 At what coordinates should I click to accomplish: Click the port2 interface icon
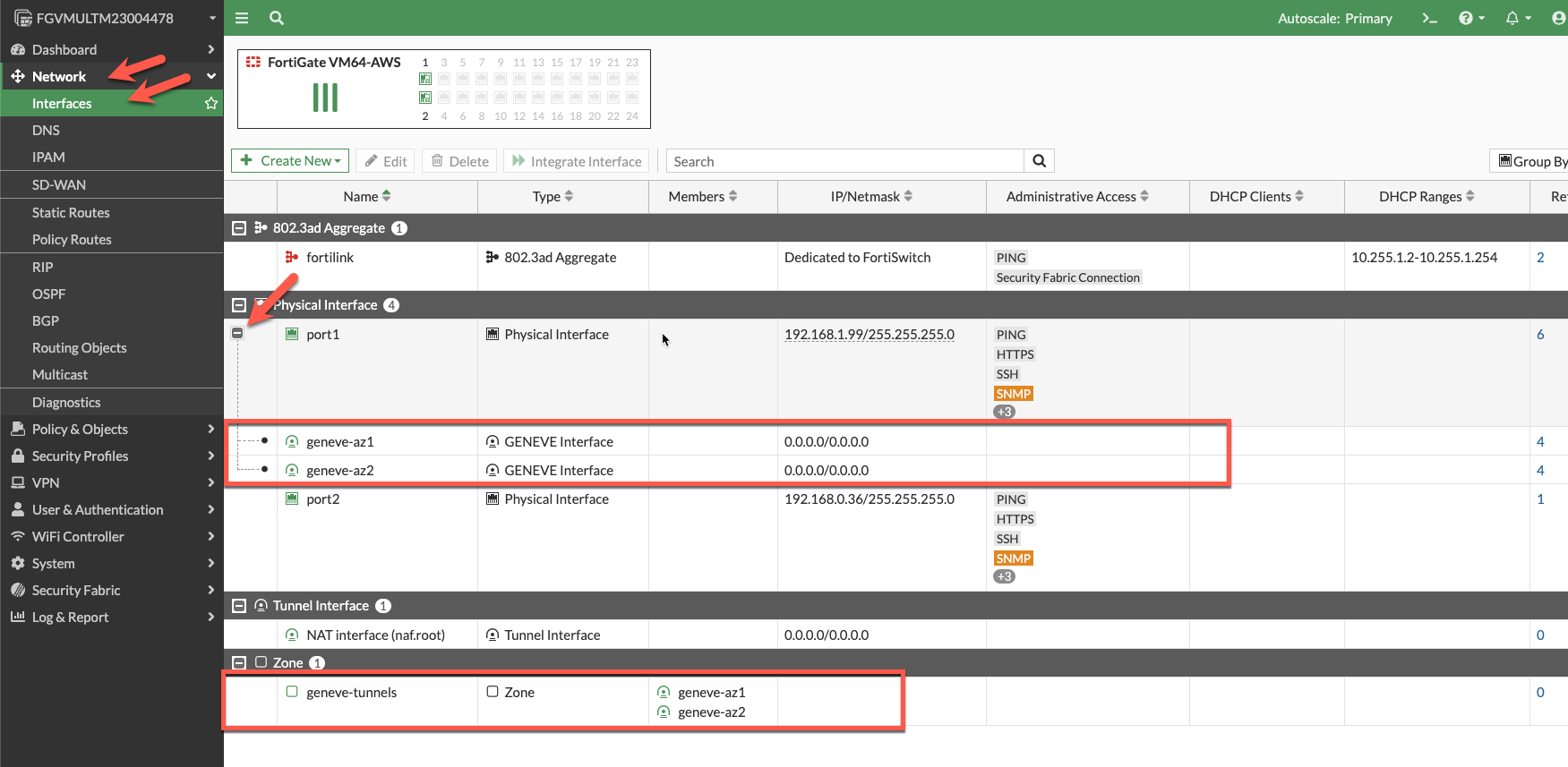pyautogui.click(x=292, y=499)
